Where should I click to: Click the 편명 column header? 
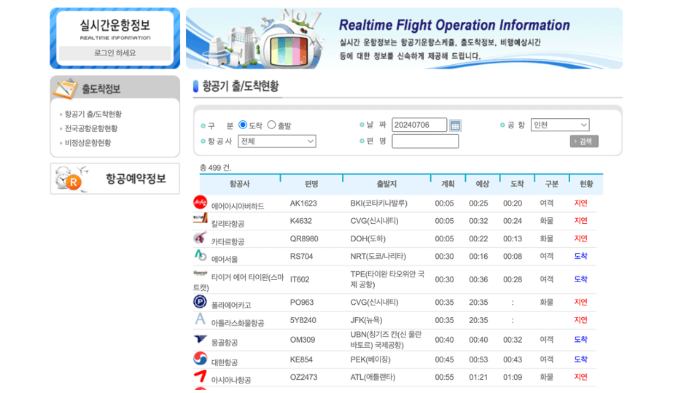[x=312, y=184]
